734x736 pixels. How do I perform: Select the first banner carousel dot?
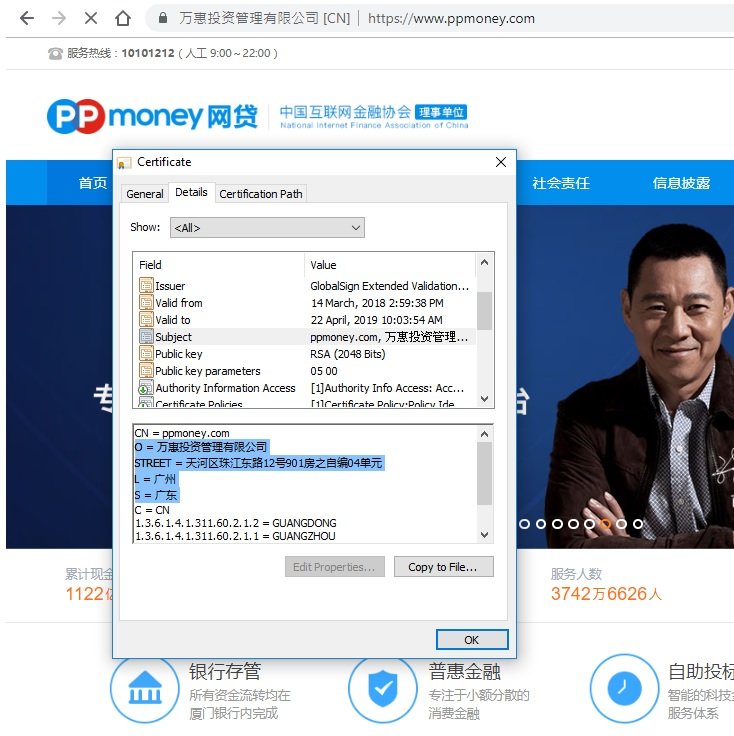[x=524, y=523]
